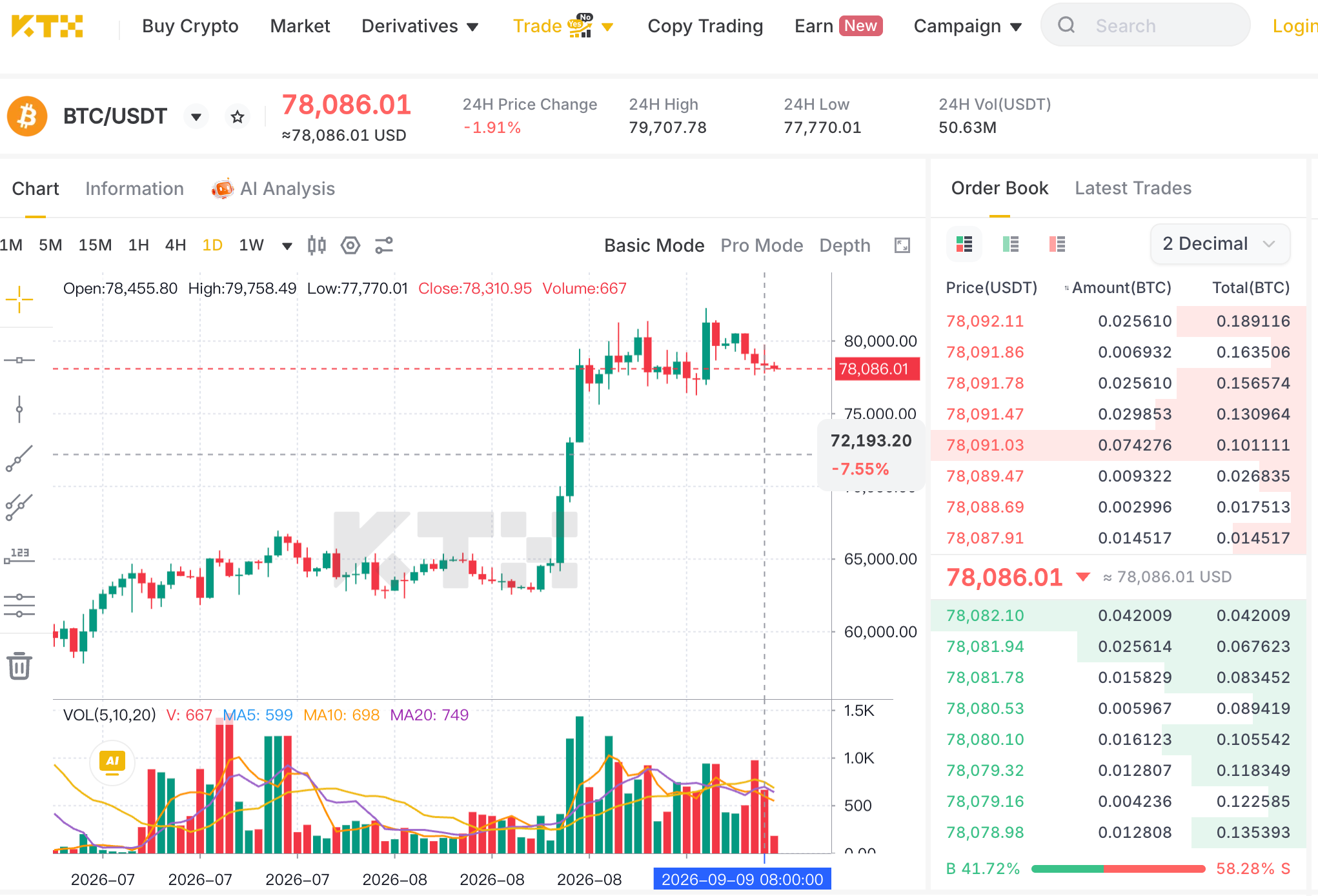This screenshot has height=896, width=1318.
Task: Open chart indicator settings hexagon icon
Action: [350, 245]
